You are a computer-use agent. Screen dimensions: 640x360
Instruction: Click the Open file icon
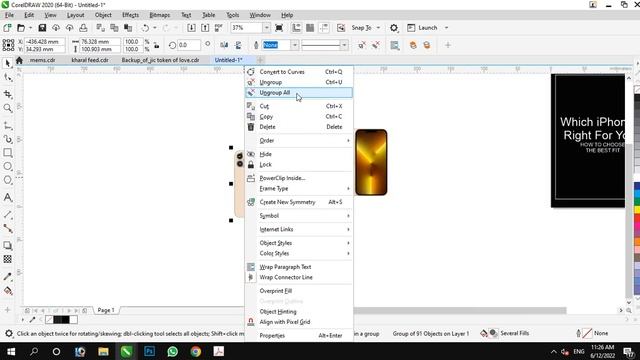click(x=21, y=28)
